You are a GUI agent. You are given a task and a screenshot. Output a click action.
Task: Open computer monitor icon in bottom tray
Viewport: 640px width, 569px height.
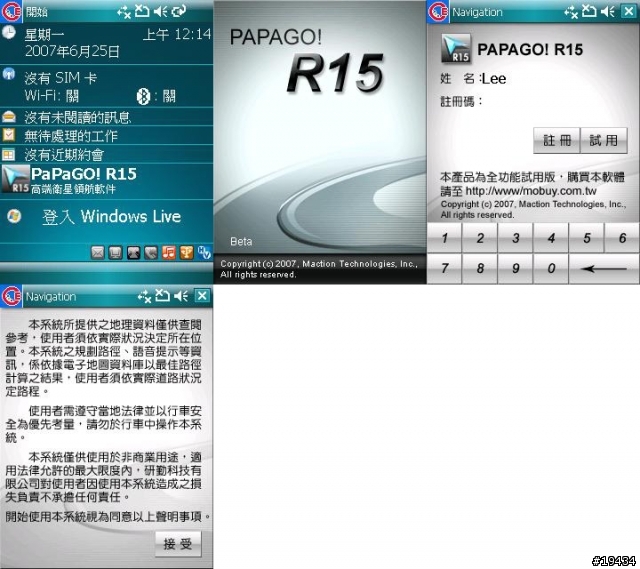click(116, 253)
